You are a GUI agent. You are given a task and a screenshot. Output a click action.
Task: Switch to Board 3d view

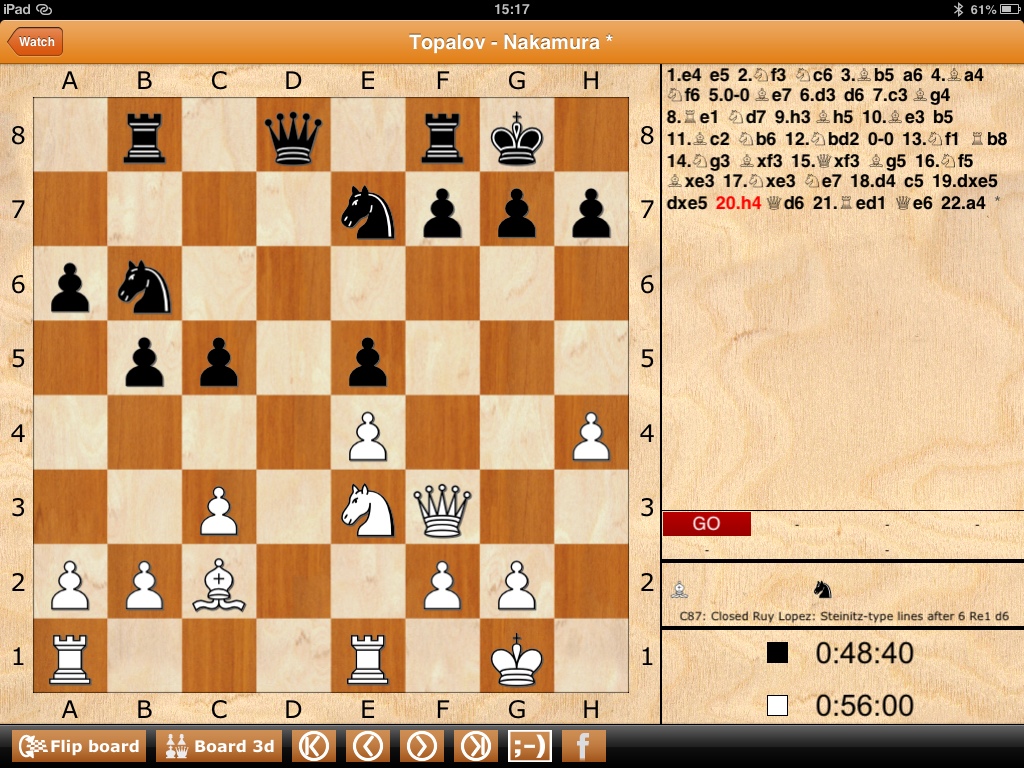[220, 746]
